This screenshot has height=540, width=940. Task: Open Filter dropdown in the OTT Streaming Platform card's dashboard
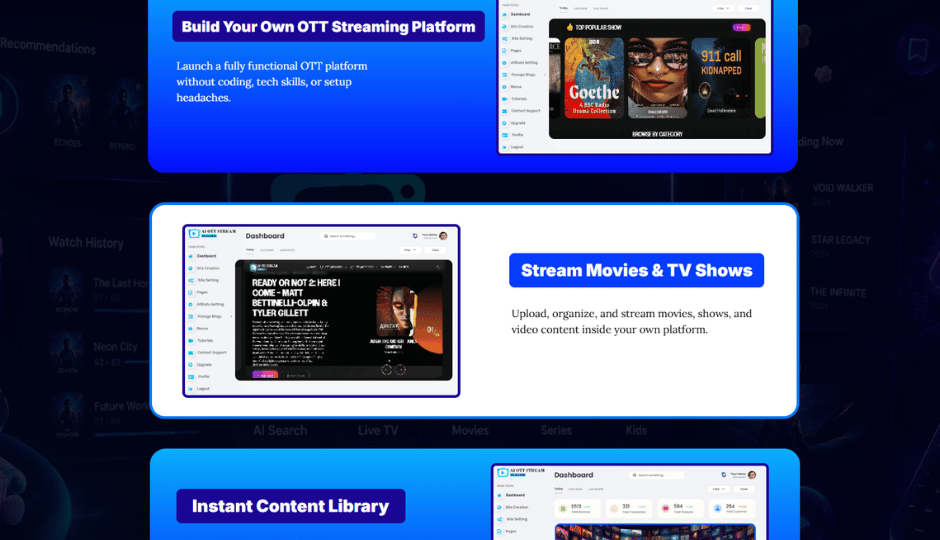pyautogui.click(x=722, y=8)
